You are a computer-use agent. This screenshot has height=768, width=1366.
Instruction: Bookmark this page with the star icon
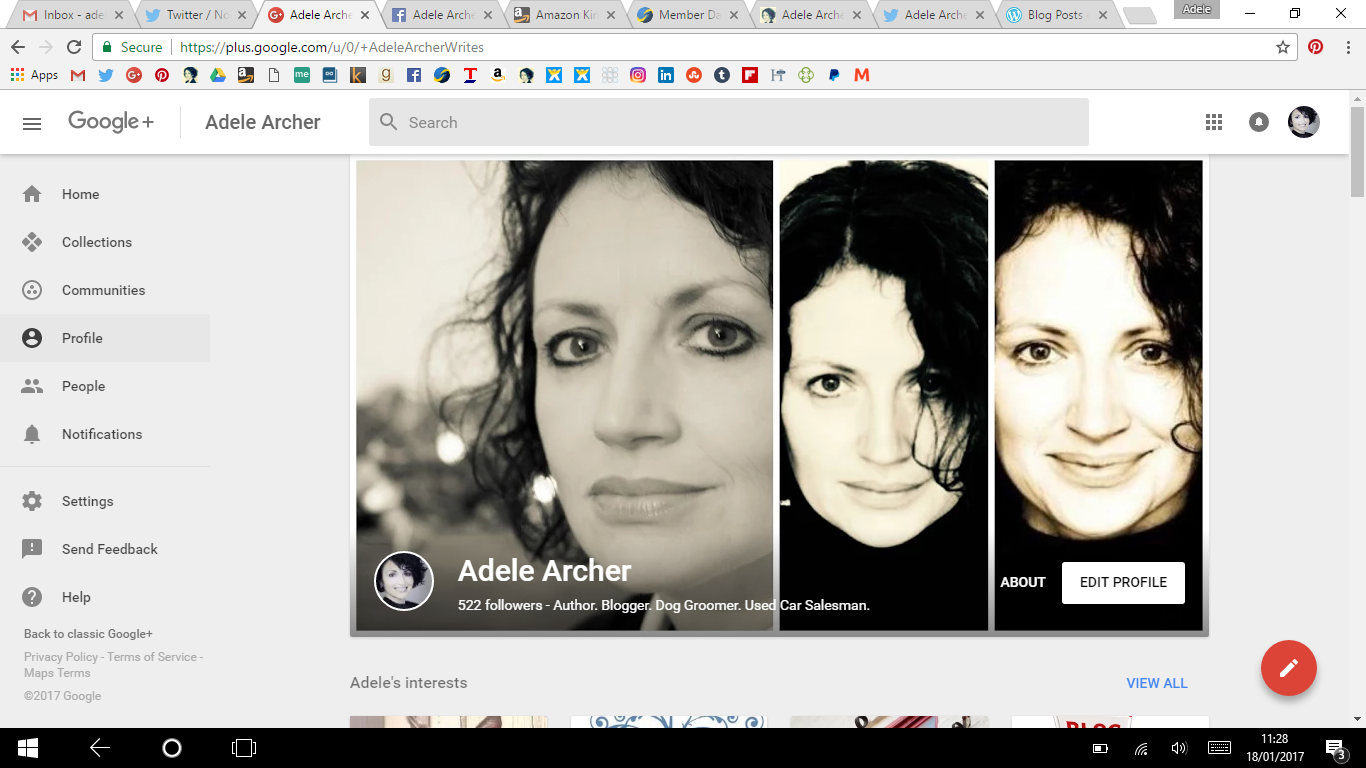[x=1283, y=47]
